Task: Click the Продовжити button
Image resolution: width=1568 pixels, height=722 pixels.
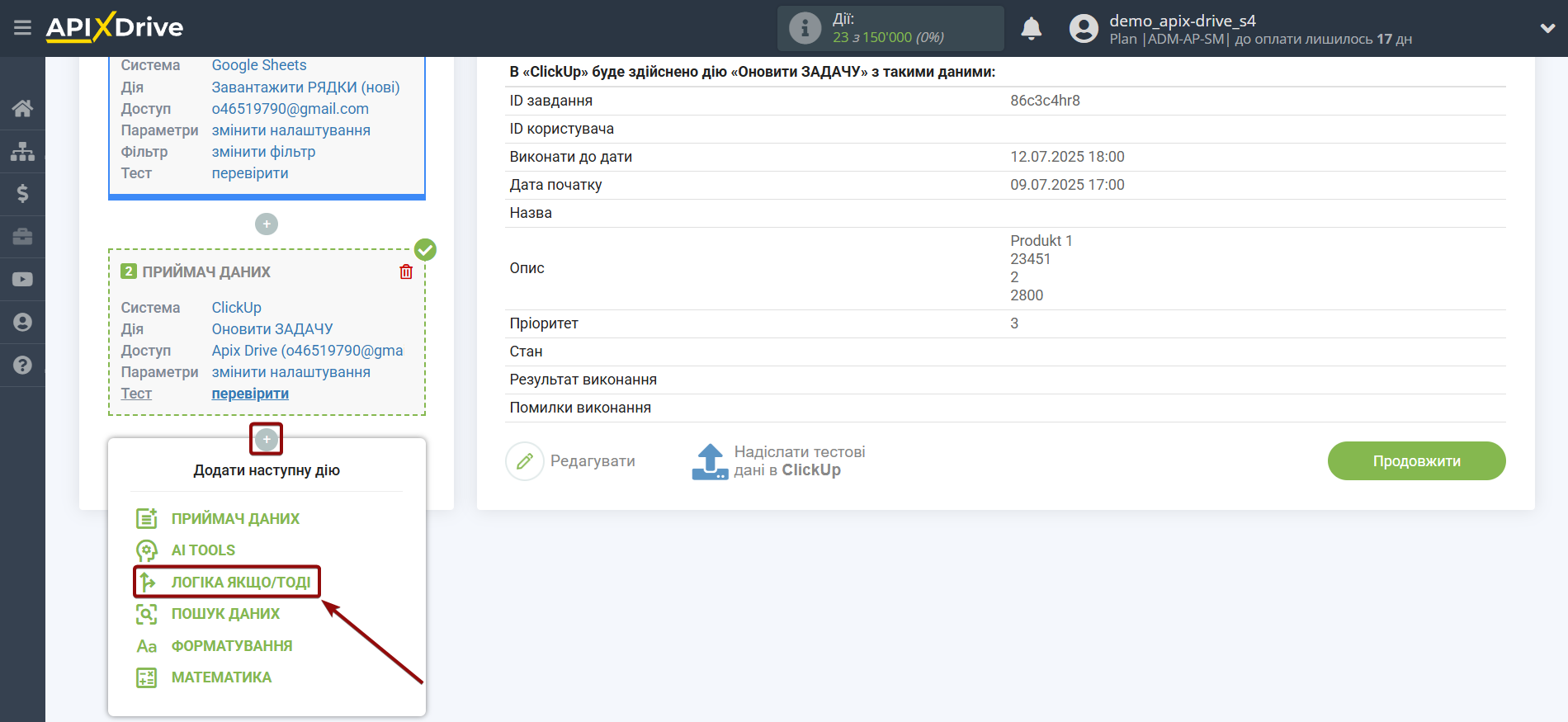Action: tap(1416, 461)
